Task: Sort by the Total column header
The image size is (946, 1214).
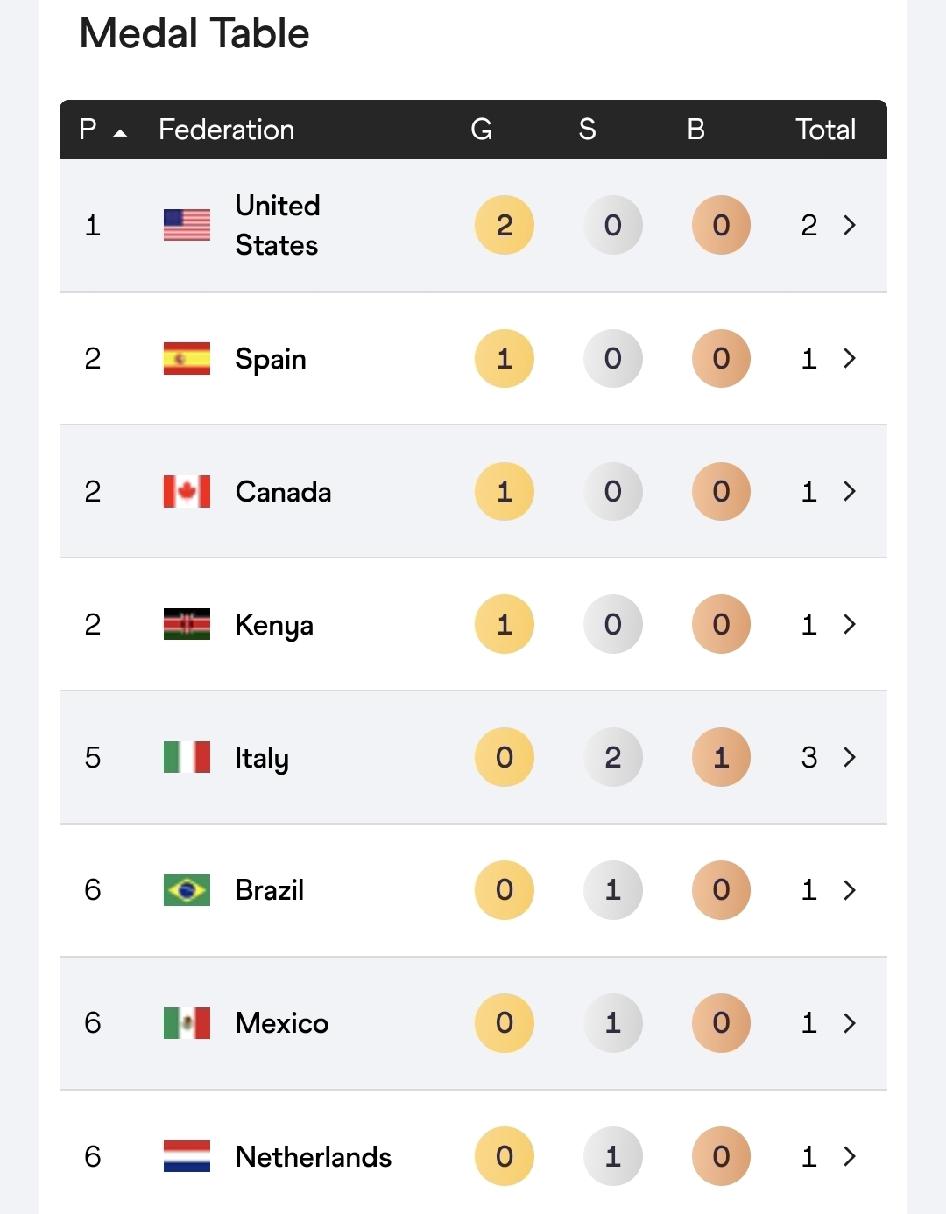Action: point(825,129)
